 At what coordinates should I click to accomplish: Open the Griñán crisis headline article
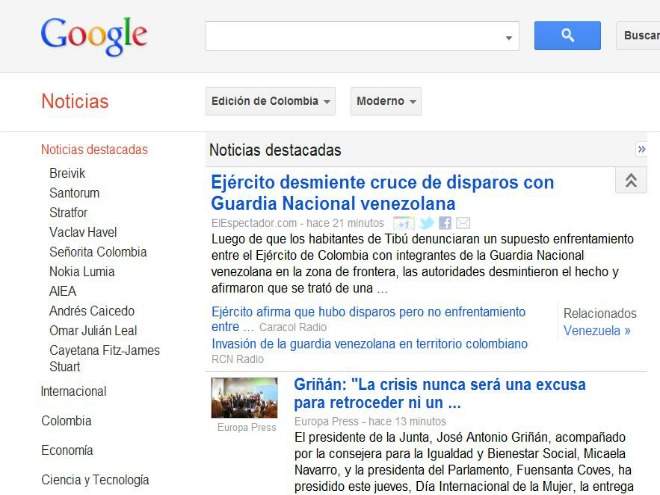[x=440, y=393]
